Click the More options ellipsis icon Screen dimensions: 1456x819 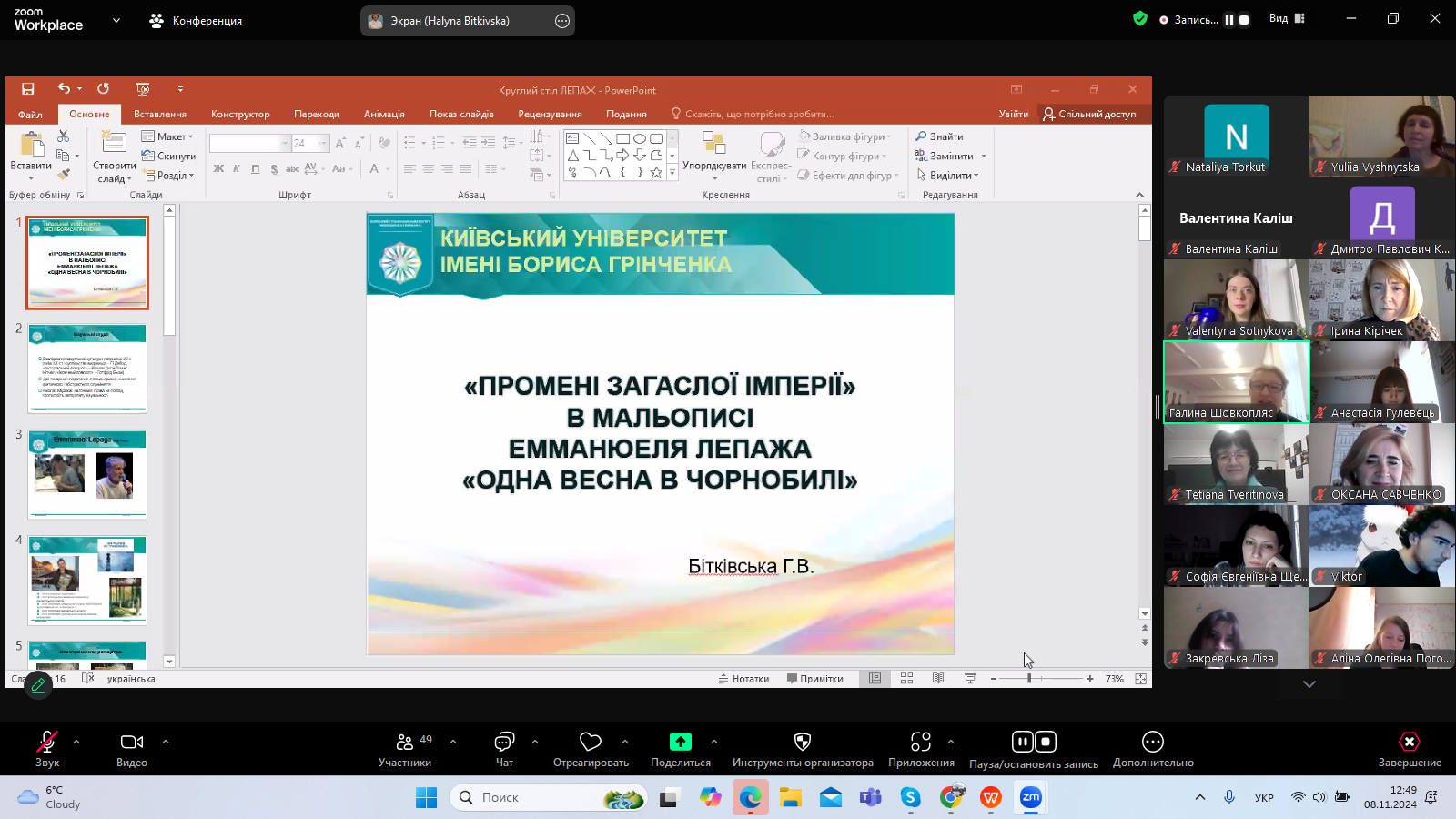point(1152,743)
